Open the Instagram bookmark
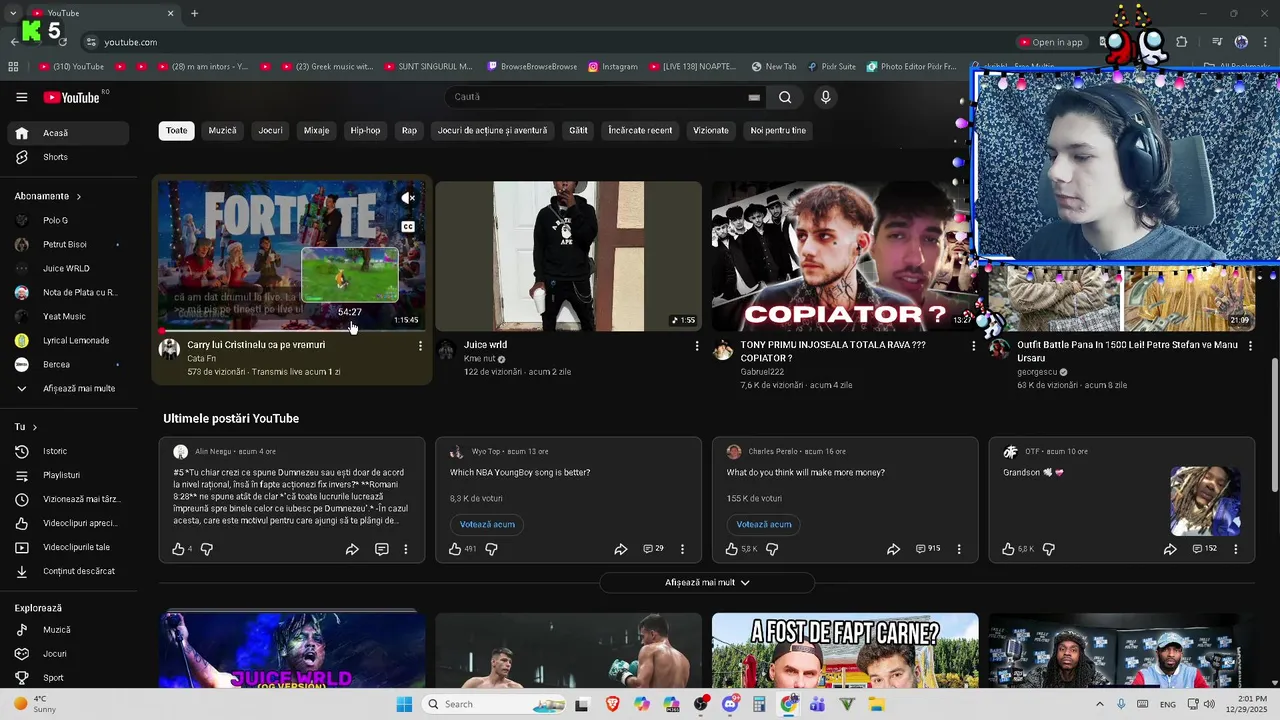 [613, 67]
